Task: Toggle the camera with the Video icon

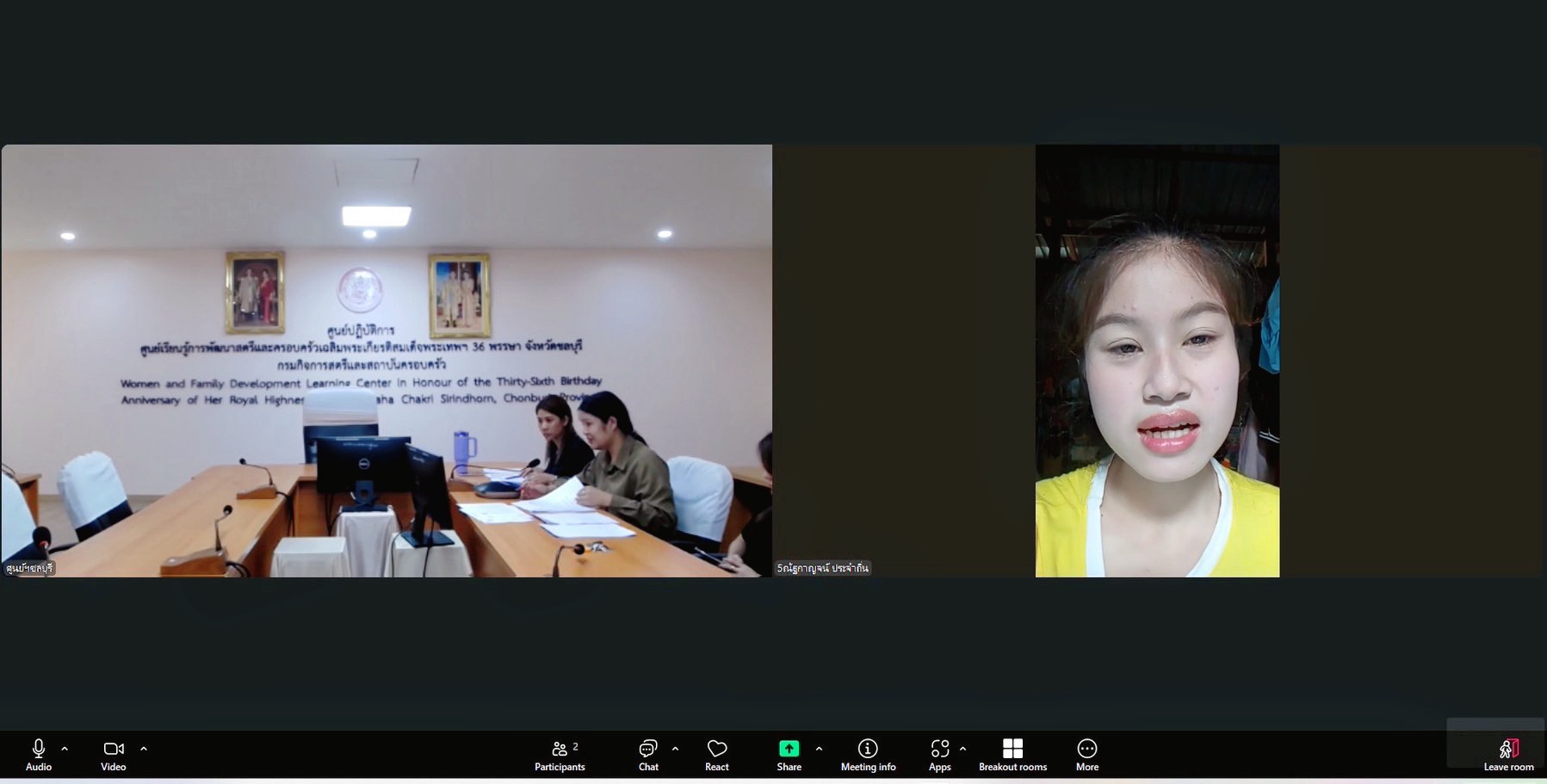Action: (x=113, y=749)
